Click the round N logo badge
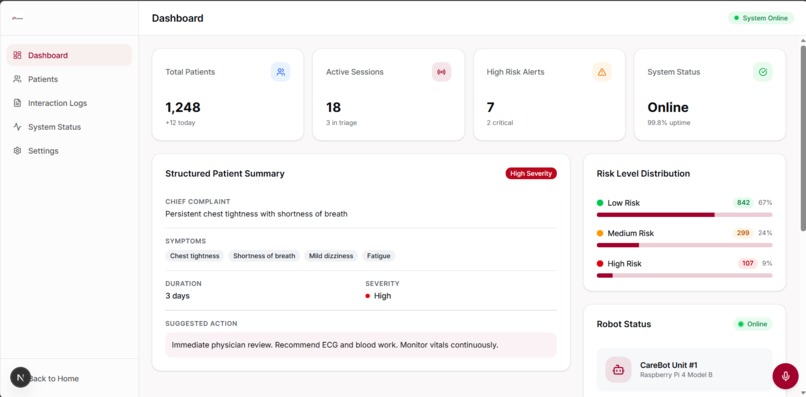The image size is (806, 397). pyautogui.click(x=21, y=377)
